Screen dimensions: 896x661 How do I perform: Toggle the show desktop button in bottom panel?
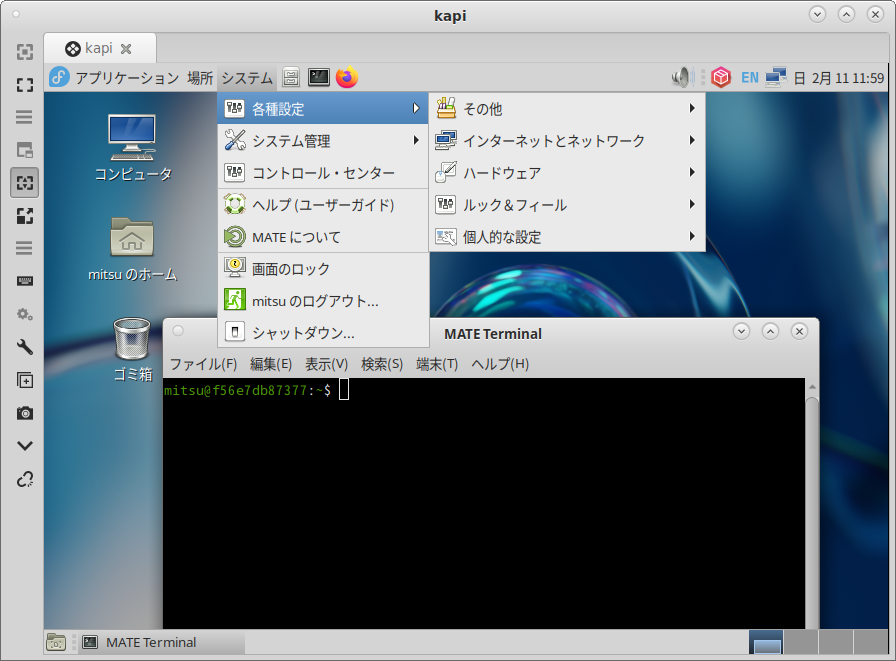(57, 642)
